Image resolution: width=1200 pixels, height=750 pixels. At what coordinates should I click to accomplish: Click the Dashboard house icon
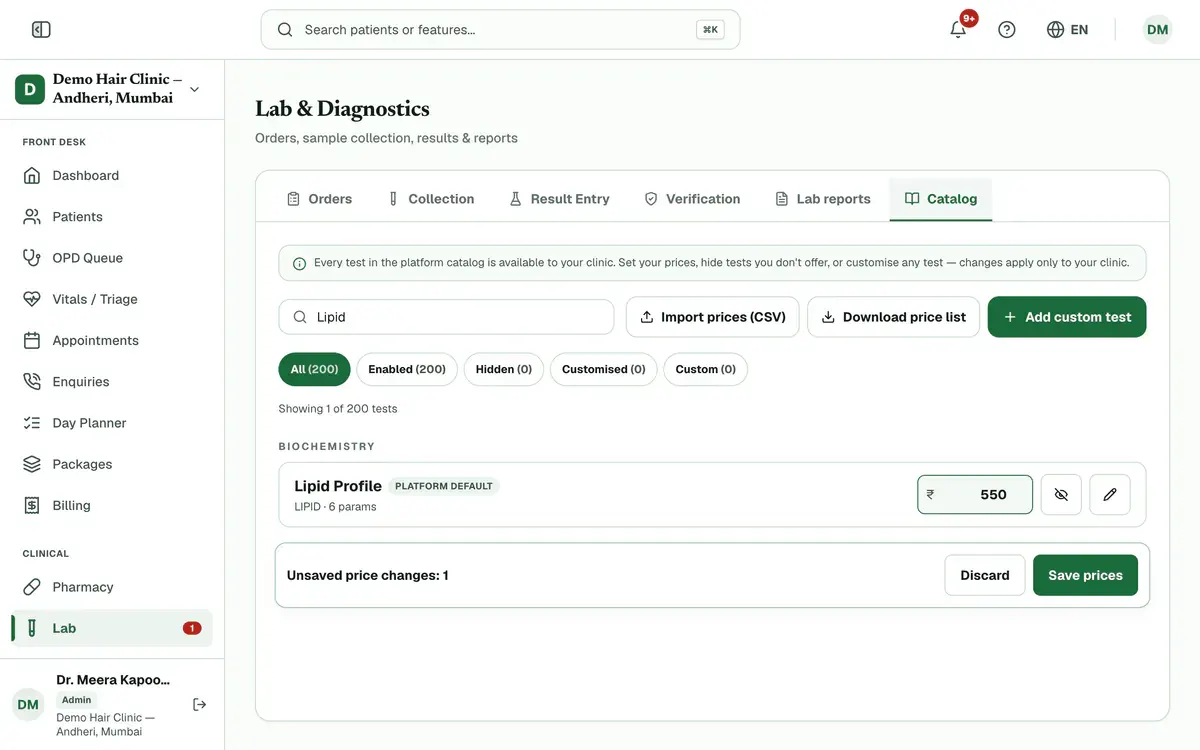32,176
